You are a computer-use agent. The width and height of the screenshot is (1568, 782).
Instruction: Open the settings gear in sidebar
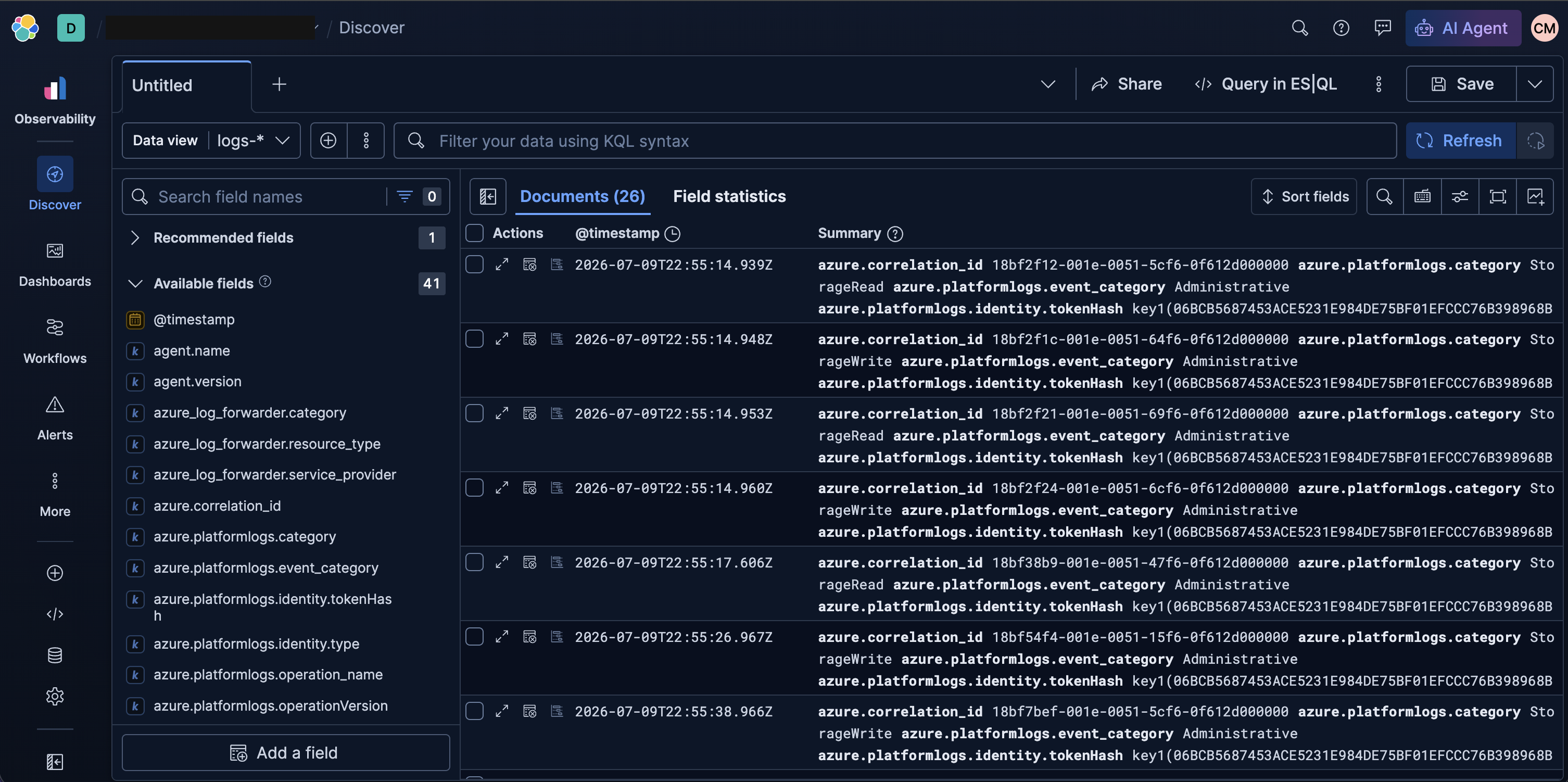[x=55, y=696]
